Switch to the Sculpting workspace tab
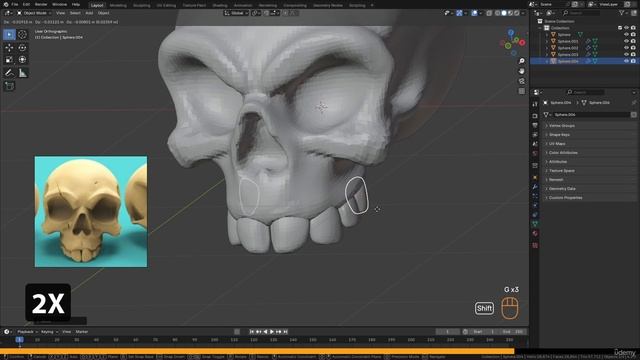 (x=142, y=5)
